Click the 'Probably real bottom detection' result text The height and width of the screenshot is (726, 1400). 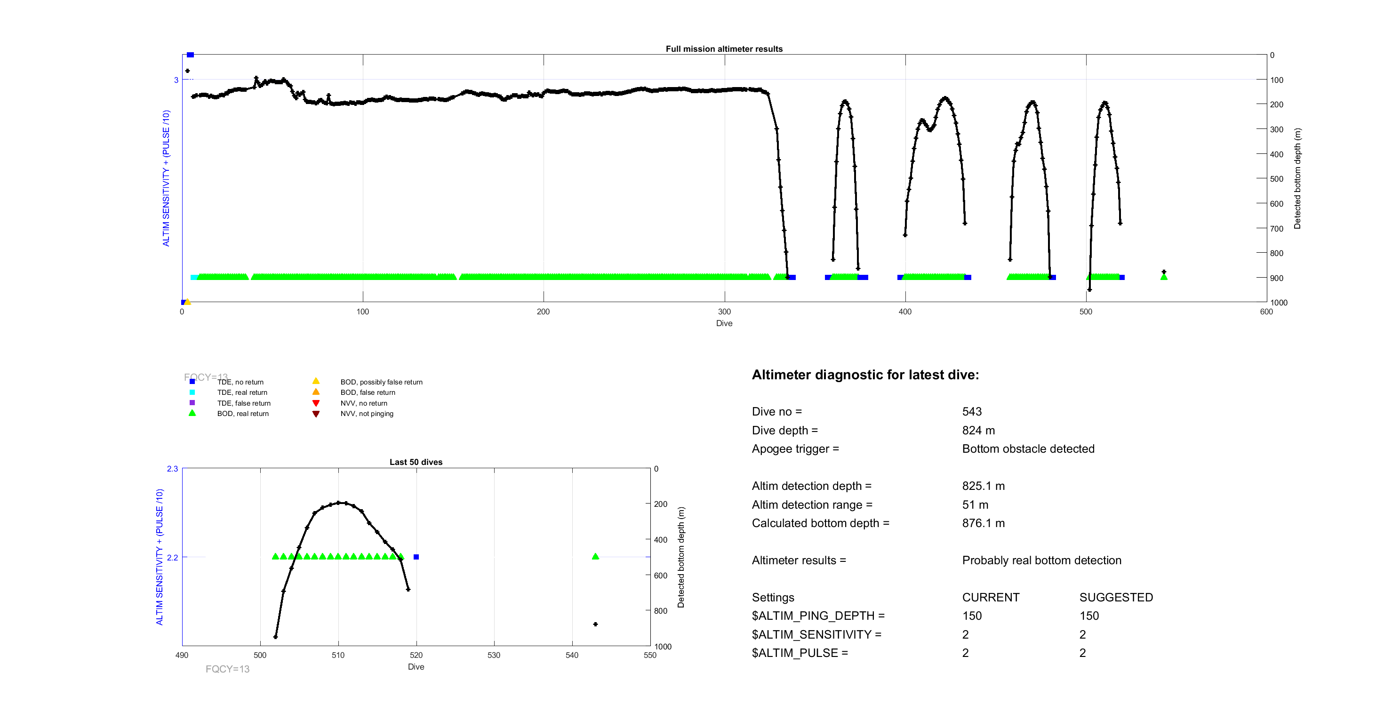[1042, 560]
